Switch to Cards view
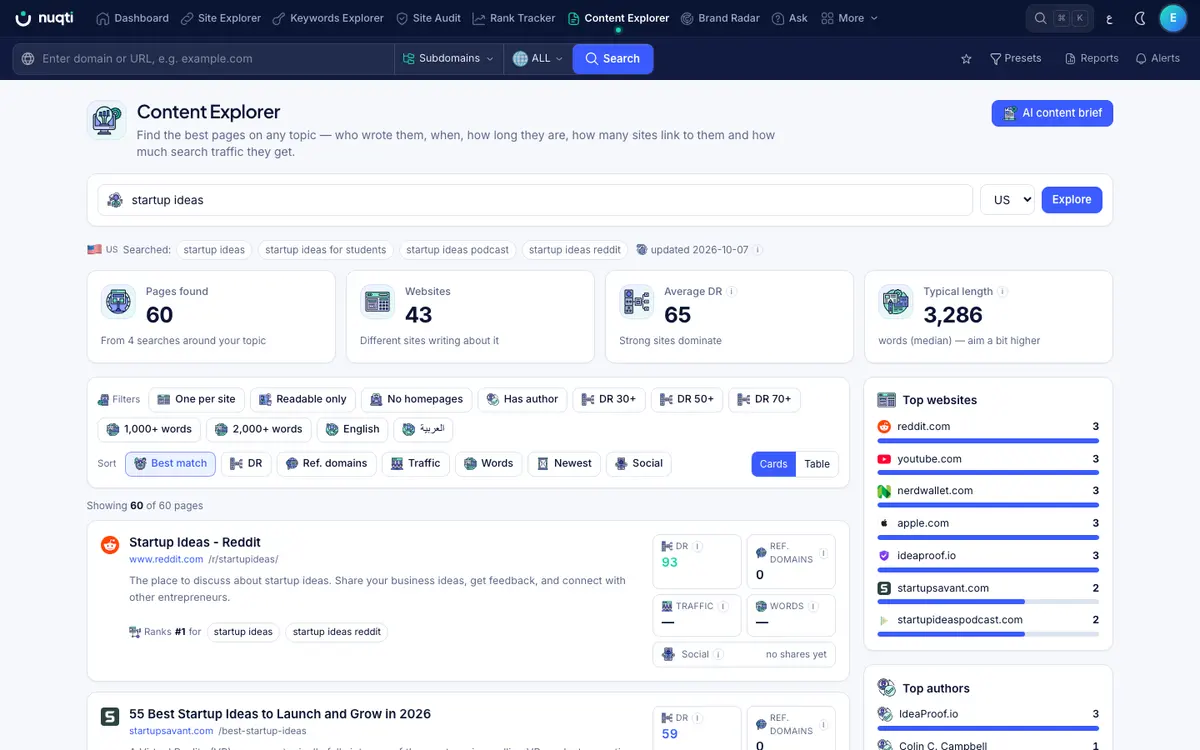The image size is (1200, 750). click(x=774, y=464)
